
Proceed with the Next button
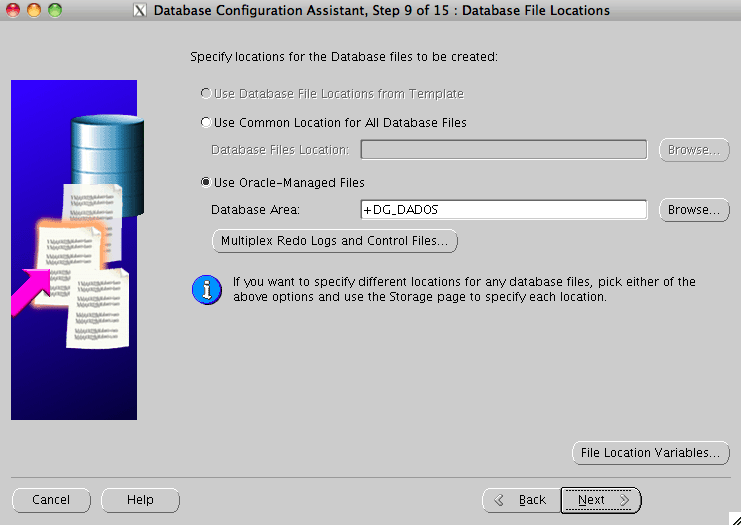[x=600, y=500]
